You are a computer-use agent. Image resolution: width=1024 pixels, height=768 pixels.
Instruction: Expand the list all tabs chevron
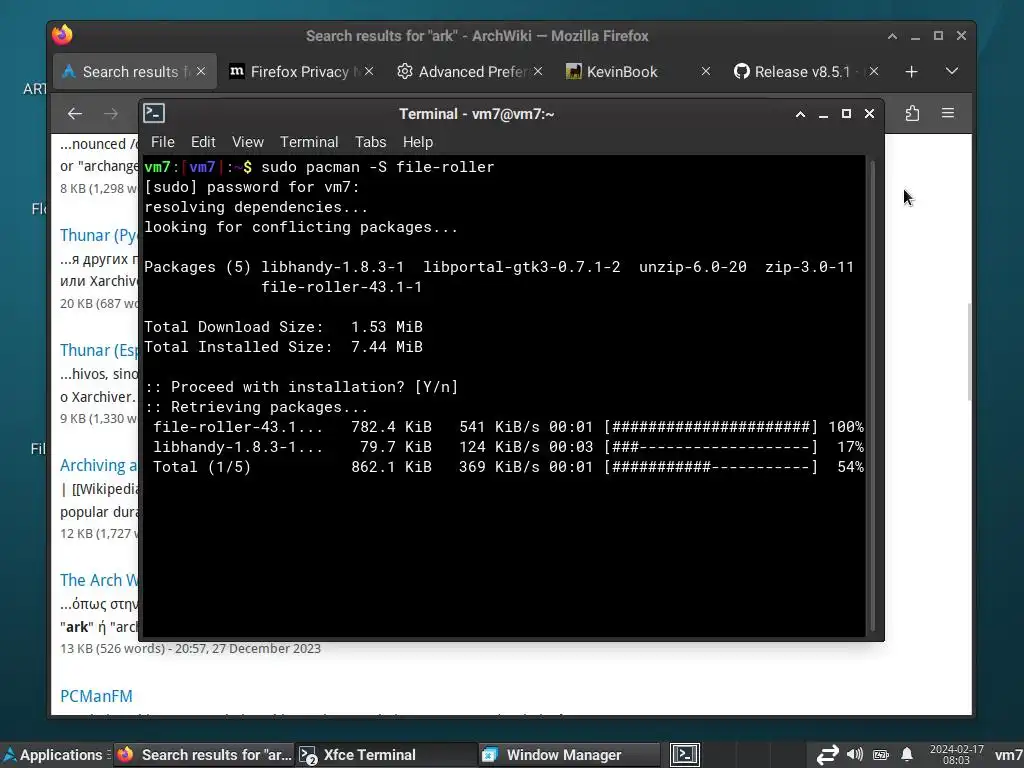952,71
